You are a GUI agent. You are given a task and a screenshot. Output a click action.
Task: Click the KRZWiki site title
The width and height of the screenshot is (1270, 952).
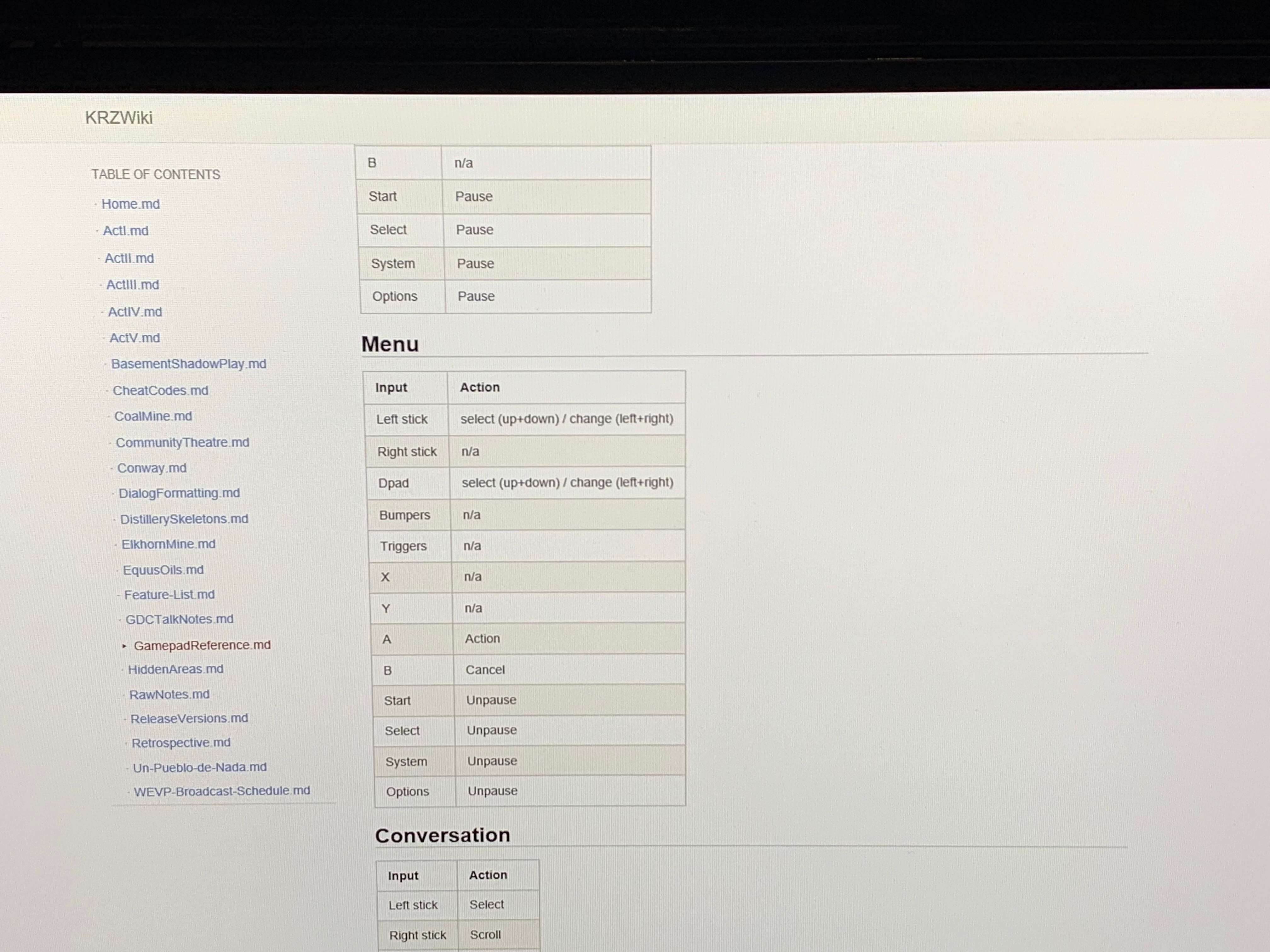point(119,118)
